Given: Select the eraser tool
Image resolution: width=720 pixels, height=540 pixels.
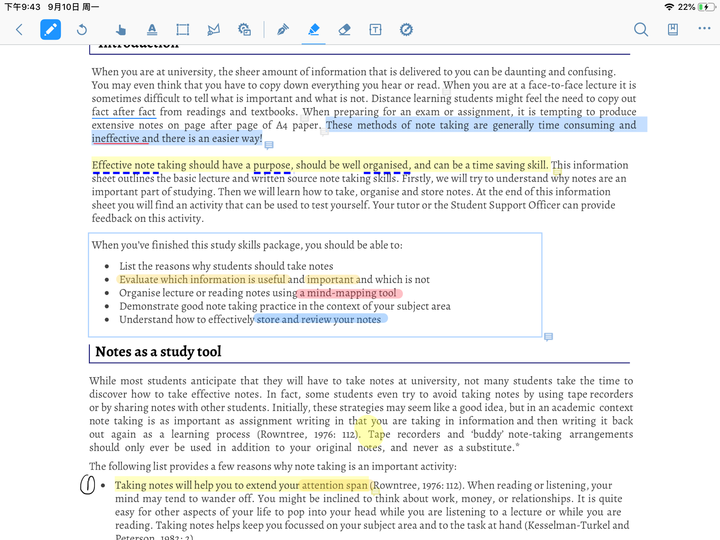Looking at the screenshot, I should coord(344,30).
